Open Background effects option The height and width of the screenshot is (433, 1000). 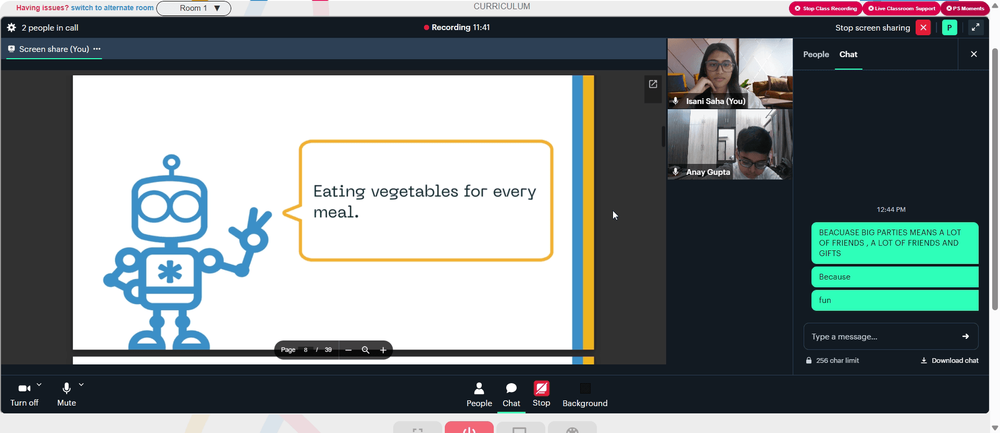pyautogui.click(x=585, y=395)
